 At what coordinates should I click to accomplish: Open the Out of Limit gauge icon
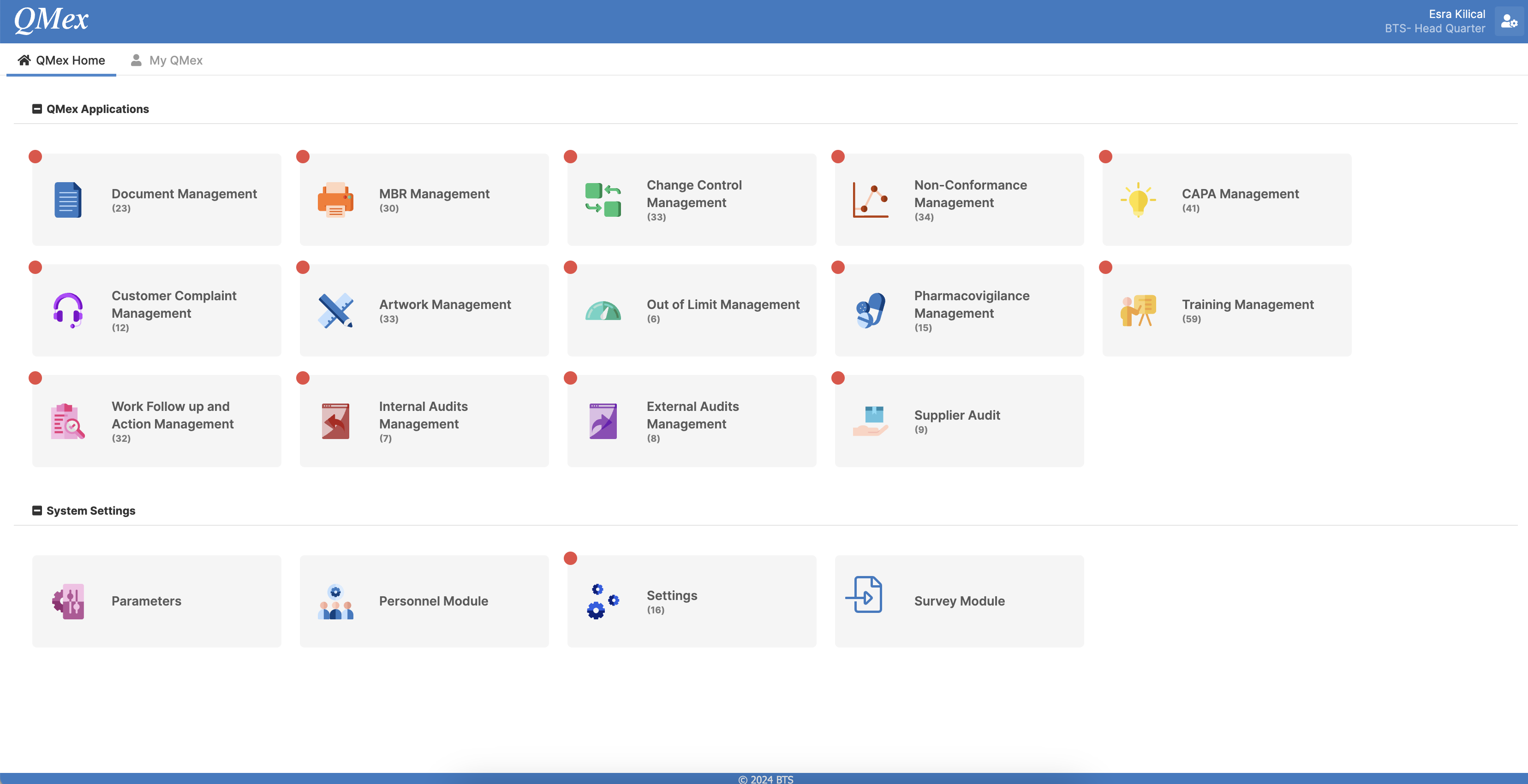pos(603,310)
